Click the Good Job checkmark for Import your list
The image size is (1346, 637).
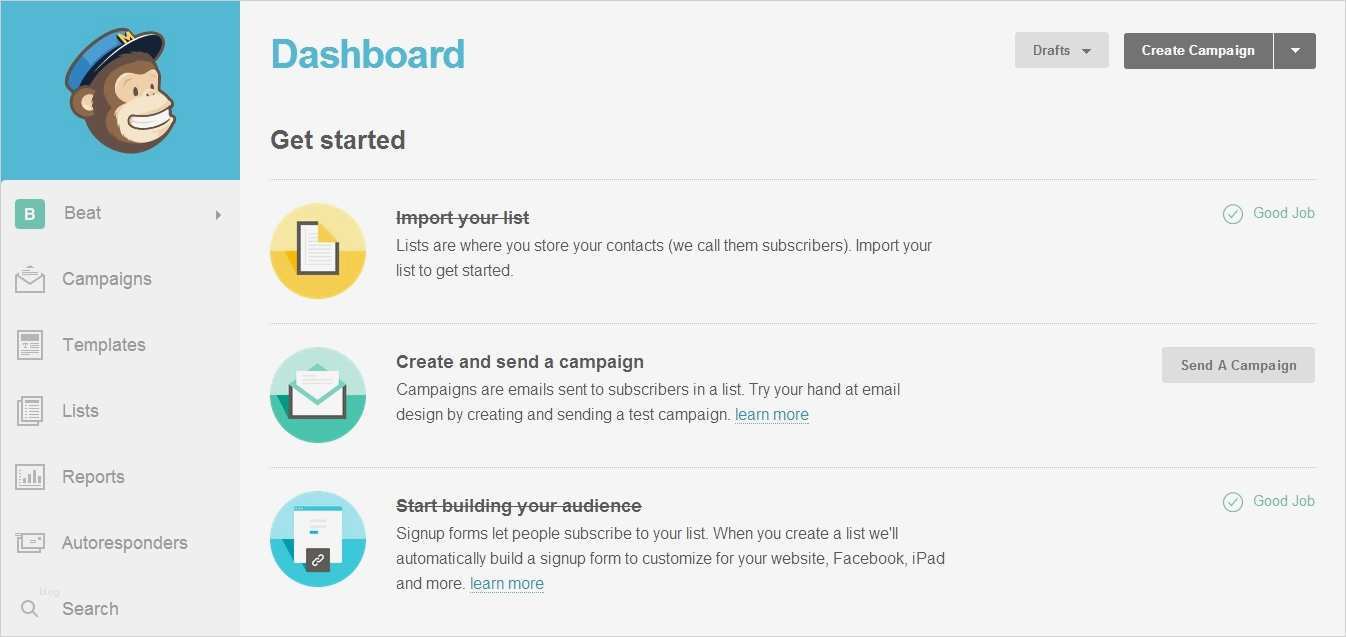pos(1232,213)
